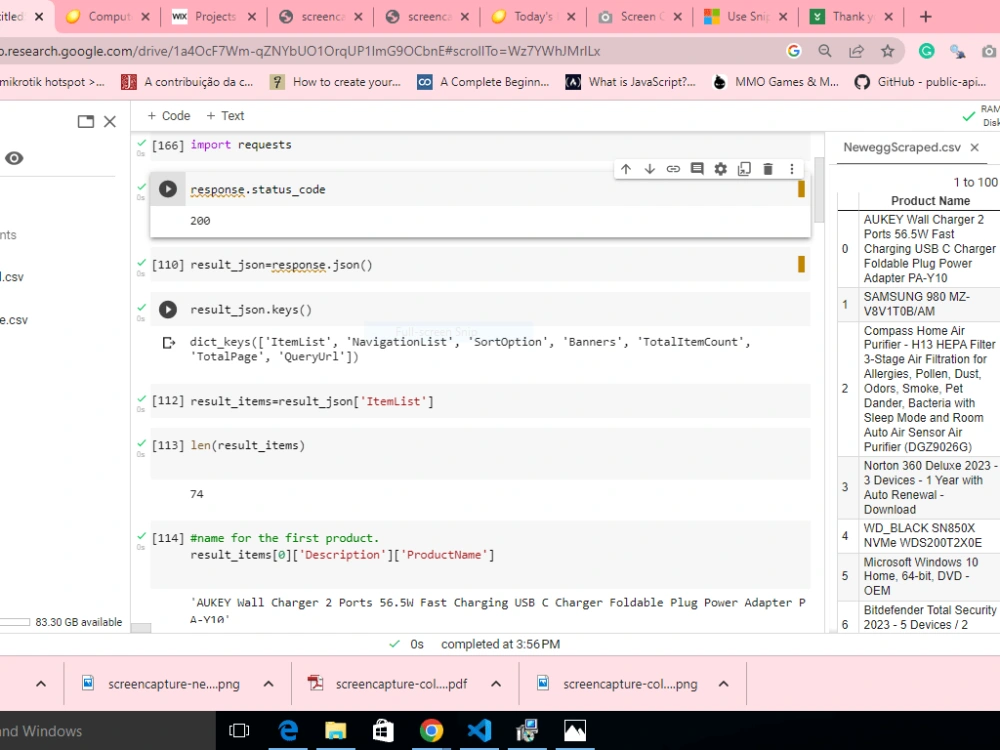
Task: Select the Product Name column header
Action: (930, 201)
